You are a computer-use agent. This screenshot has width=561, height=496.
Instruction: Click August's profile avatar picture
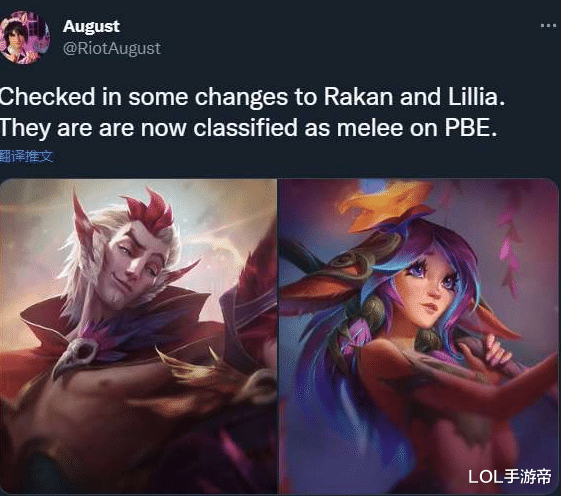24,37
